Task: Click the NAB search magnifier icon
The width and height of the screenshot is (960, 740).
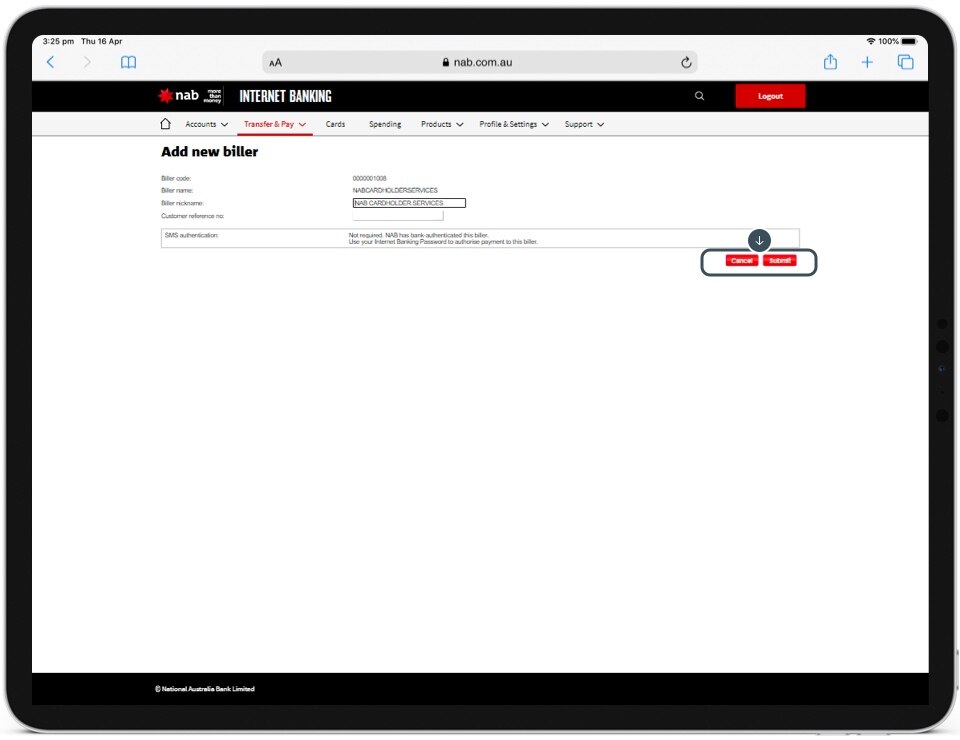Action: click(699, 96)
